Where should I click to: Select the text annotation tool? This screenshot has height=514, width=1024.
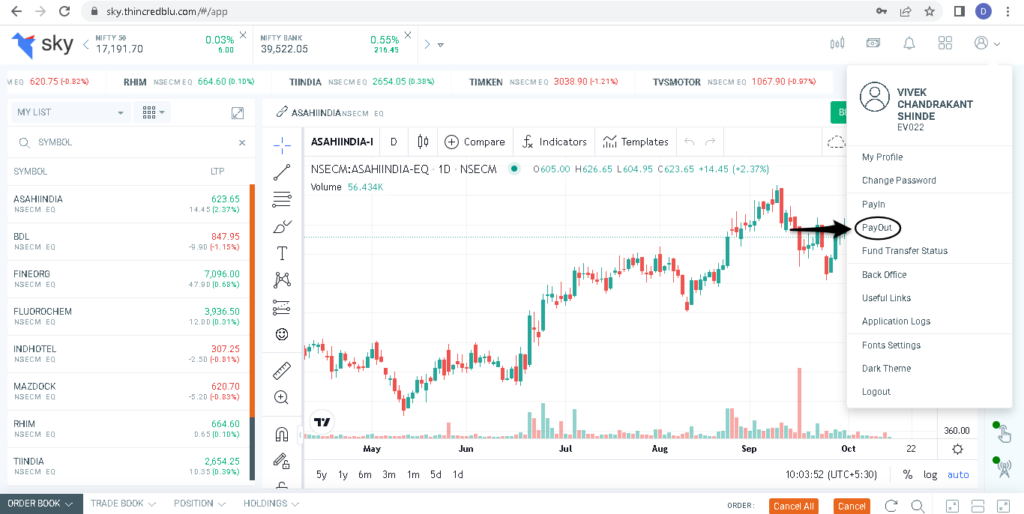point(282,253)
